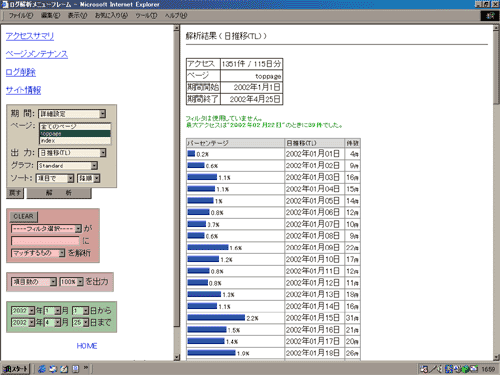
Task: Open the end day dropdown showing 25
Action: click(80, 323)
